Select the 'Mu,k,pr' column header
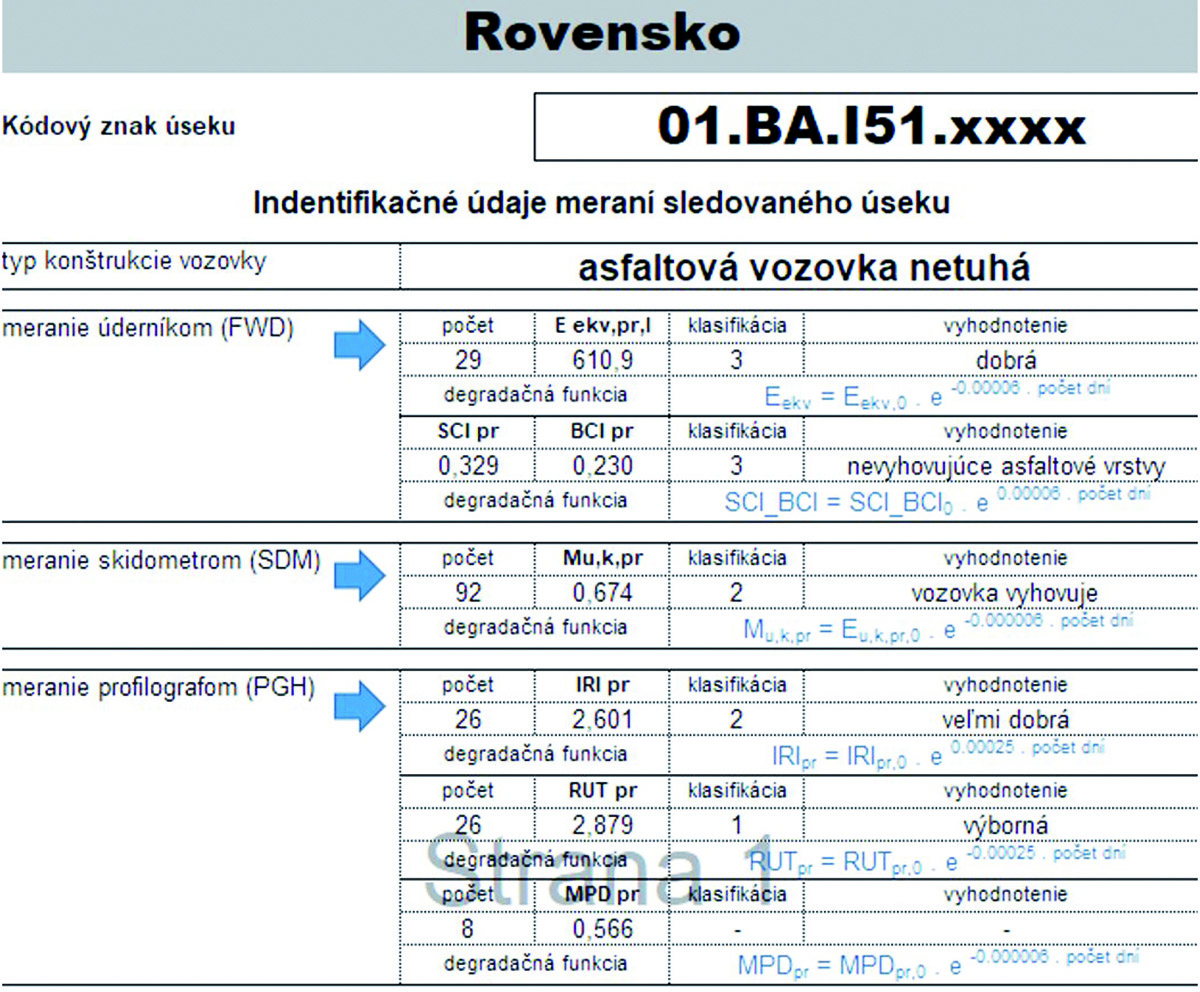This screenshot has height=992, width=1200. tap(601, 558)
